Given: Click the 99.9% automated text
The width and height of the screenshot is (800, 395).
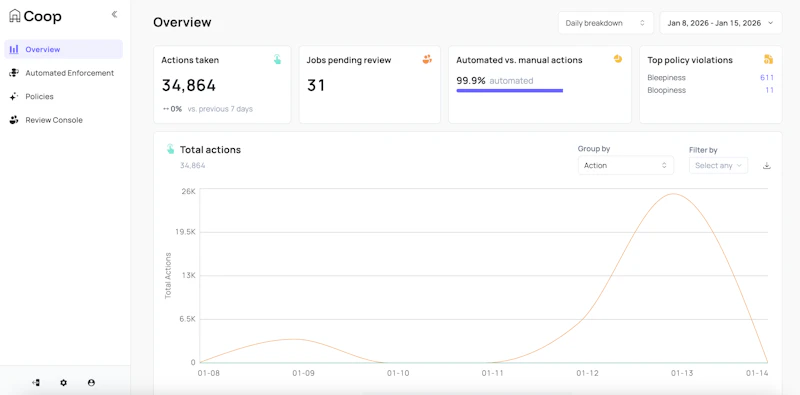Looking at the screenshot, I should (x=494, y=81).
